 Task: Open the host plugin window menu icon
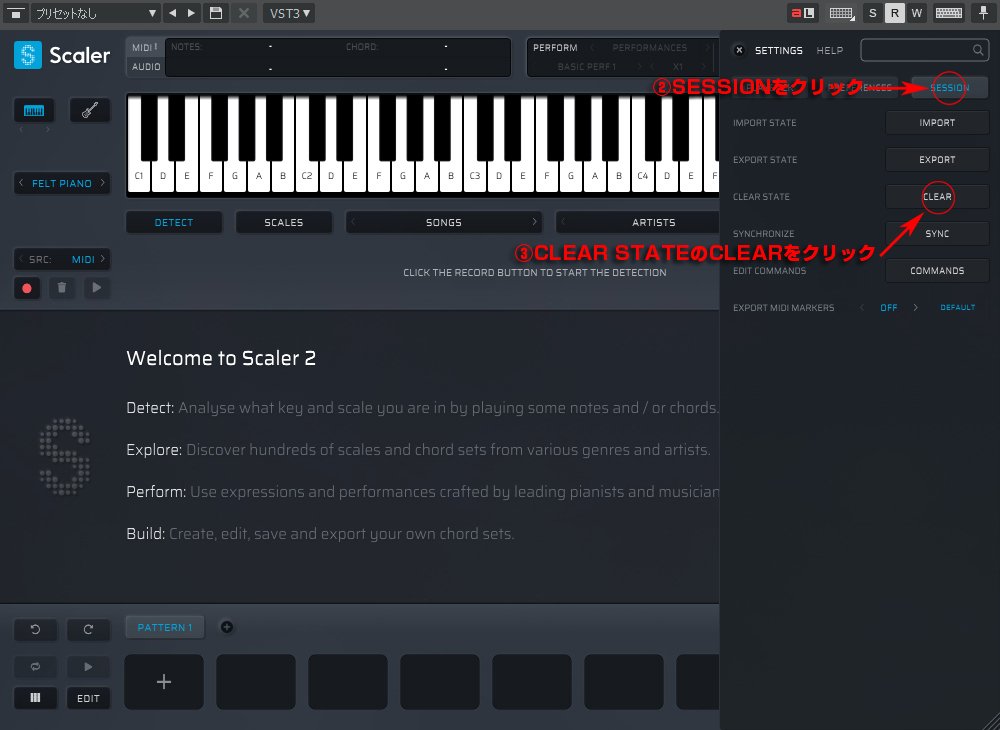(x=15, y=13)
